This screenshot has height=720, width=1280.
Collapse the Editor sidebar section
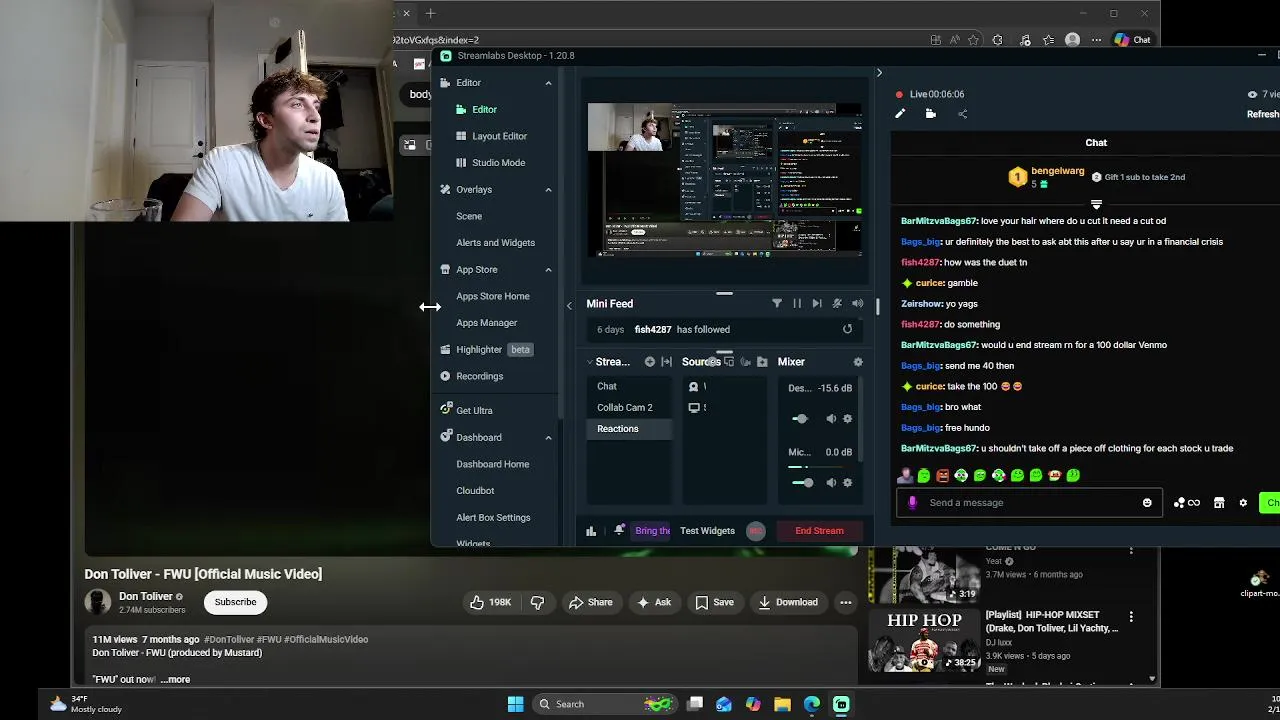[548, 83]
